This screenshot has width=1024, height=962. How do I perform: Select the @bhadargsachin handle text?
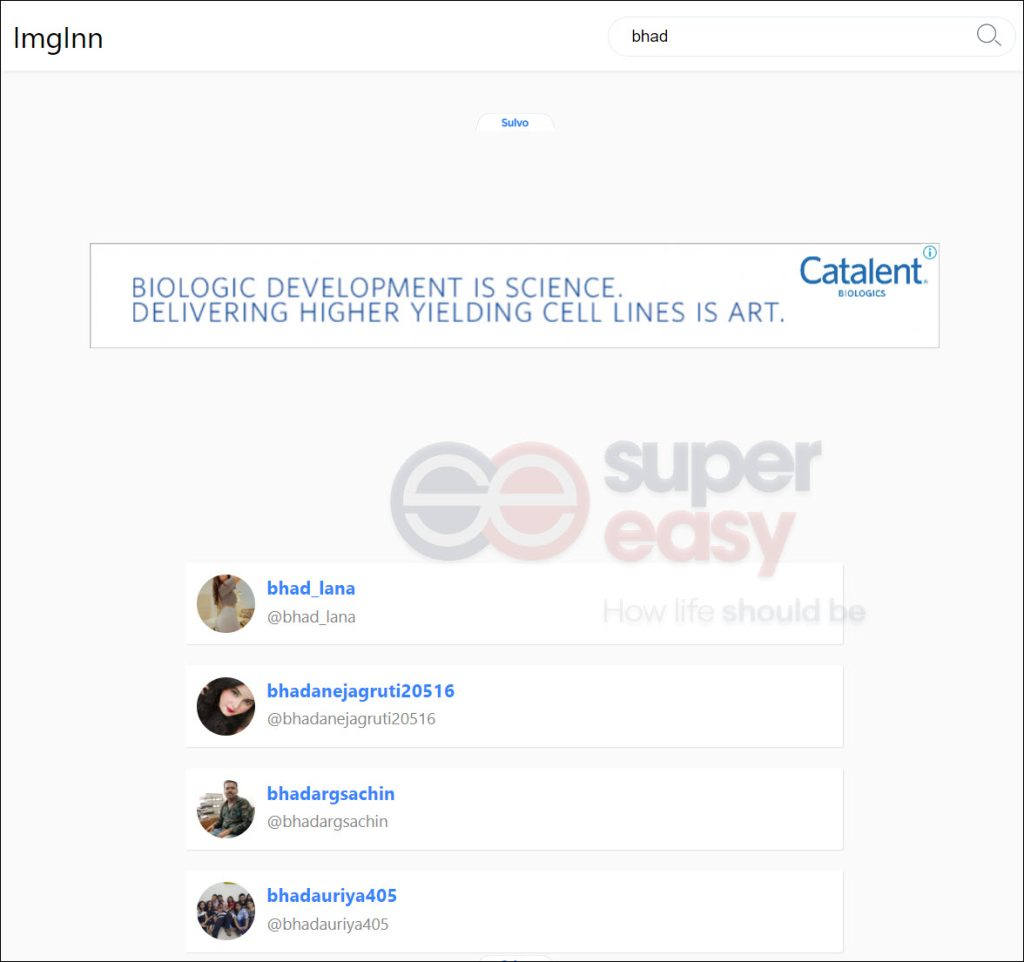click(327, 822)
